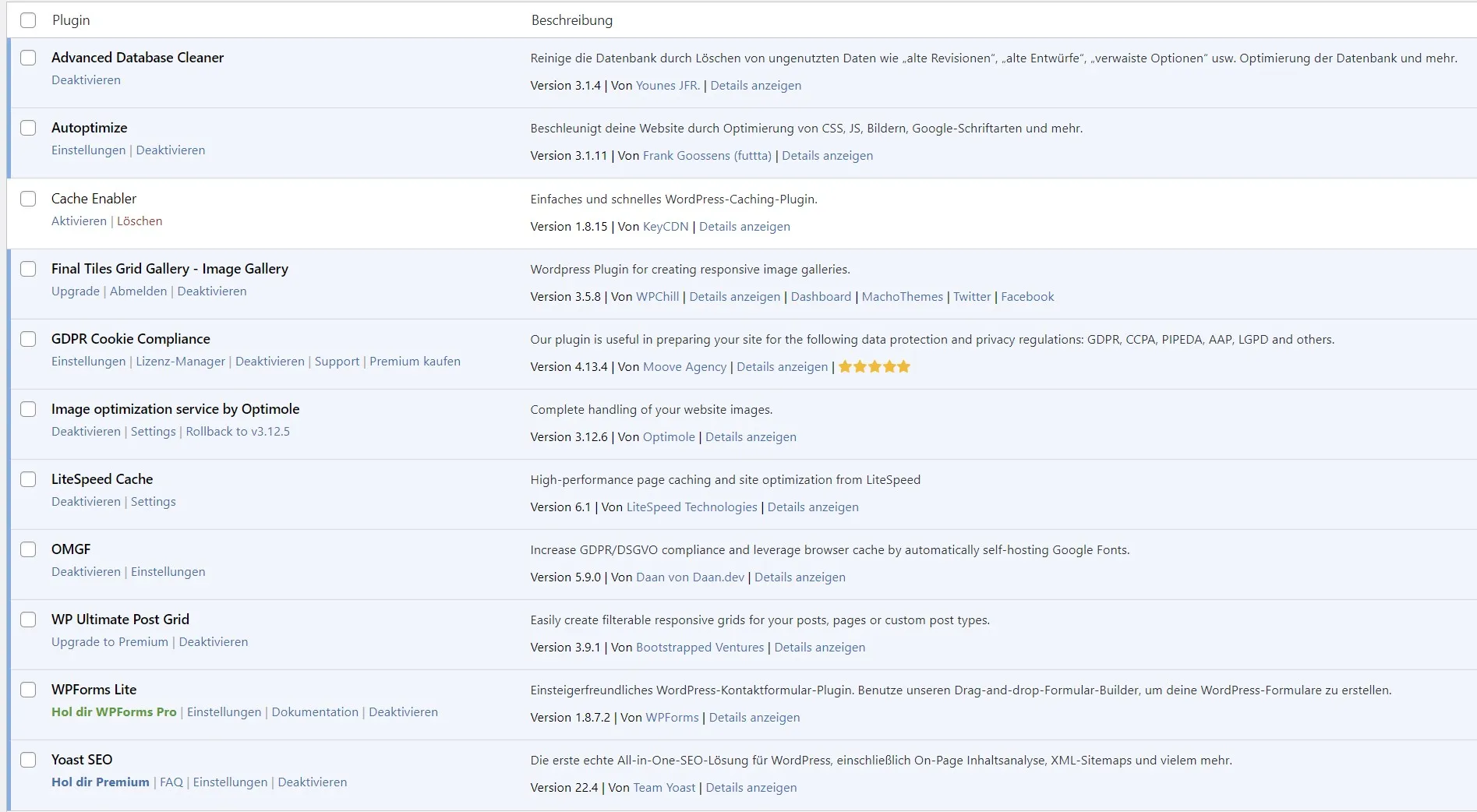Screen dimensions: 1477x812
Task: Select the WPForms Lite checkbox
Action: [x=28, y=690]
